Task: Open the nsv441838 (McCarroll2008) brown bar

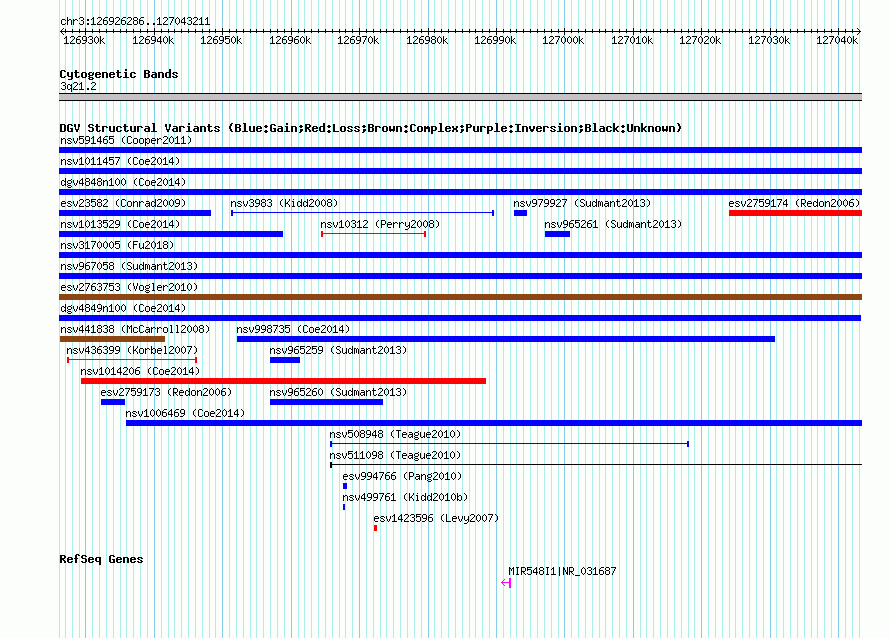Action: pos(112,339)
